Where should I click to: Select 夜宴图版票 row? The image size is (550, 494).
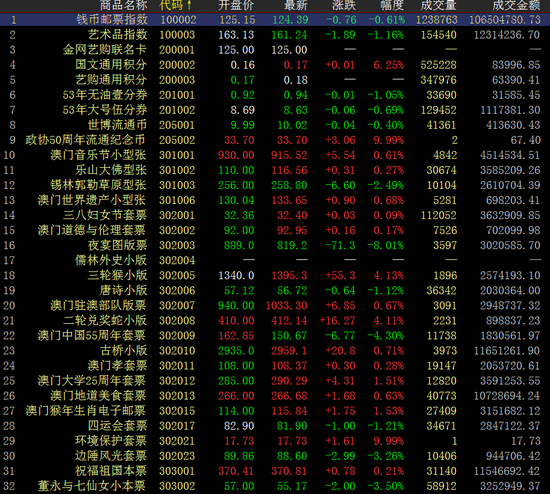tap(275, 245)
